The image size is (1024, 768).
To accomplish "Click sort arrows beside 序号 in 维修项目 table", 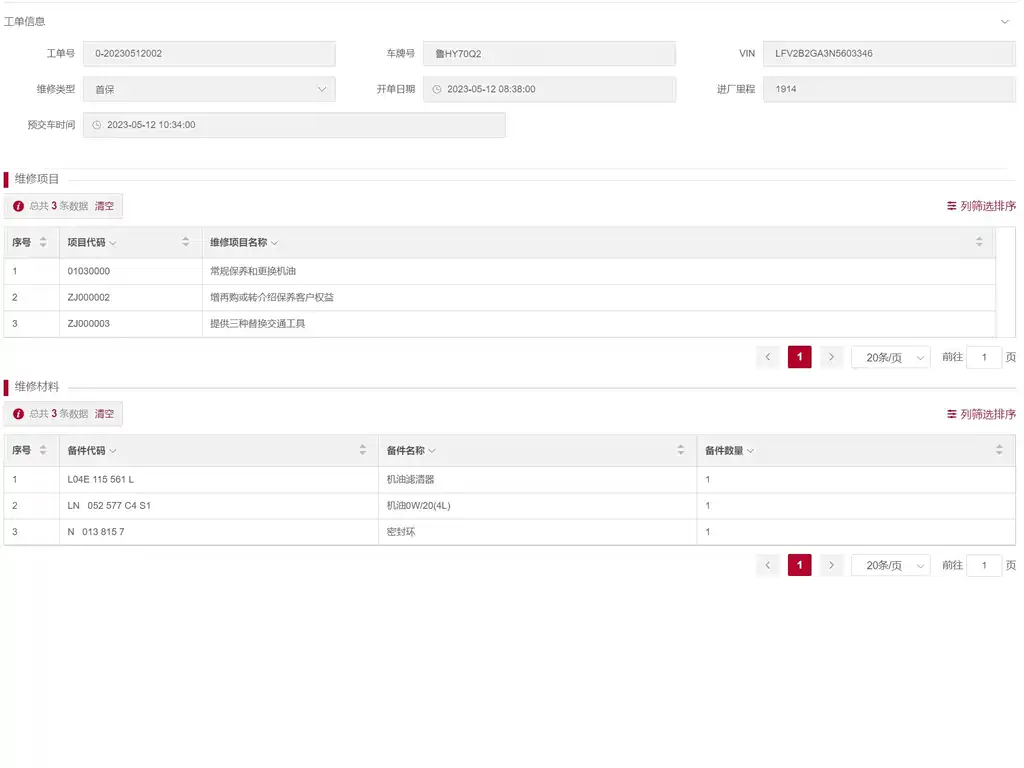I will (43, 242).
